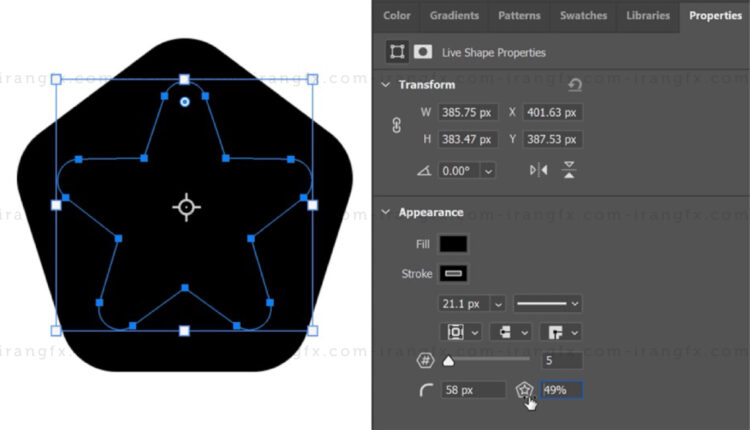
Task: Click the Masks icon beside Live Shape
Action: (423, 52)
